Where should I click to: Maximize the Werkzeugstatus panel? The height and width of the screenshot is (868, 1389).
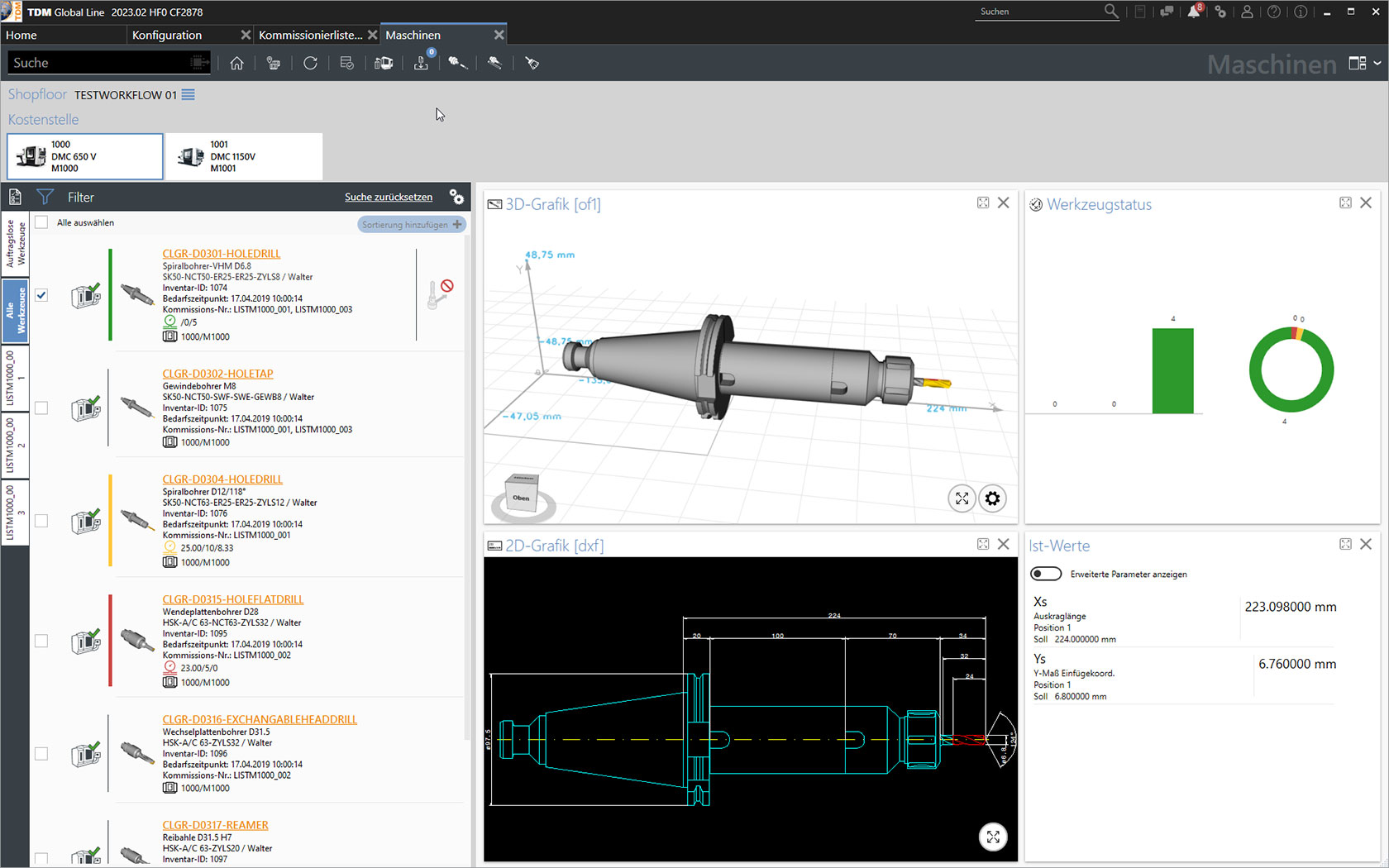point(1345,203)
